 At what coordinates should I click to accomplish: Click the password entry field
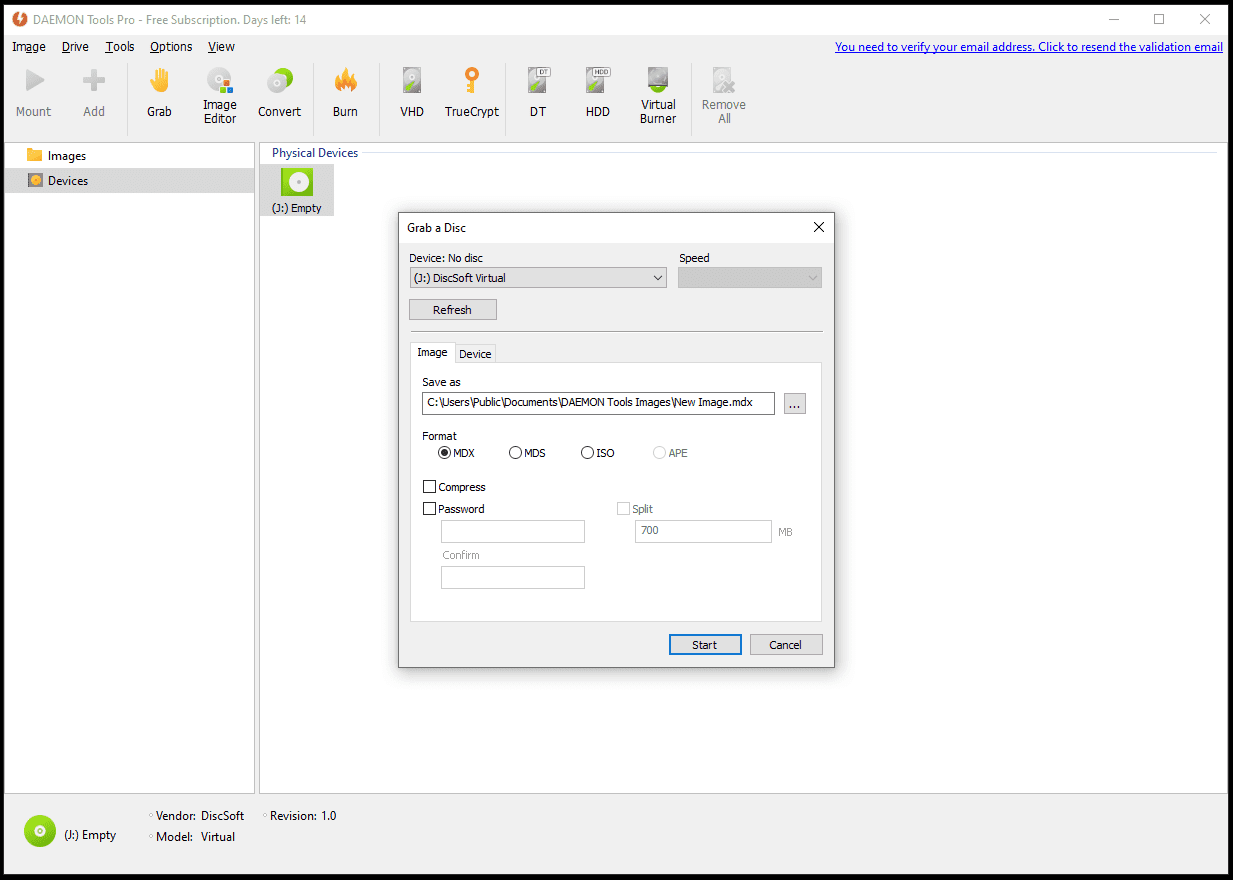(x=513, y=531)
